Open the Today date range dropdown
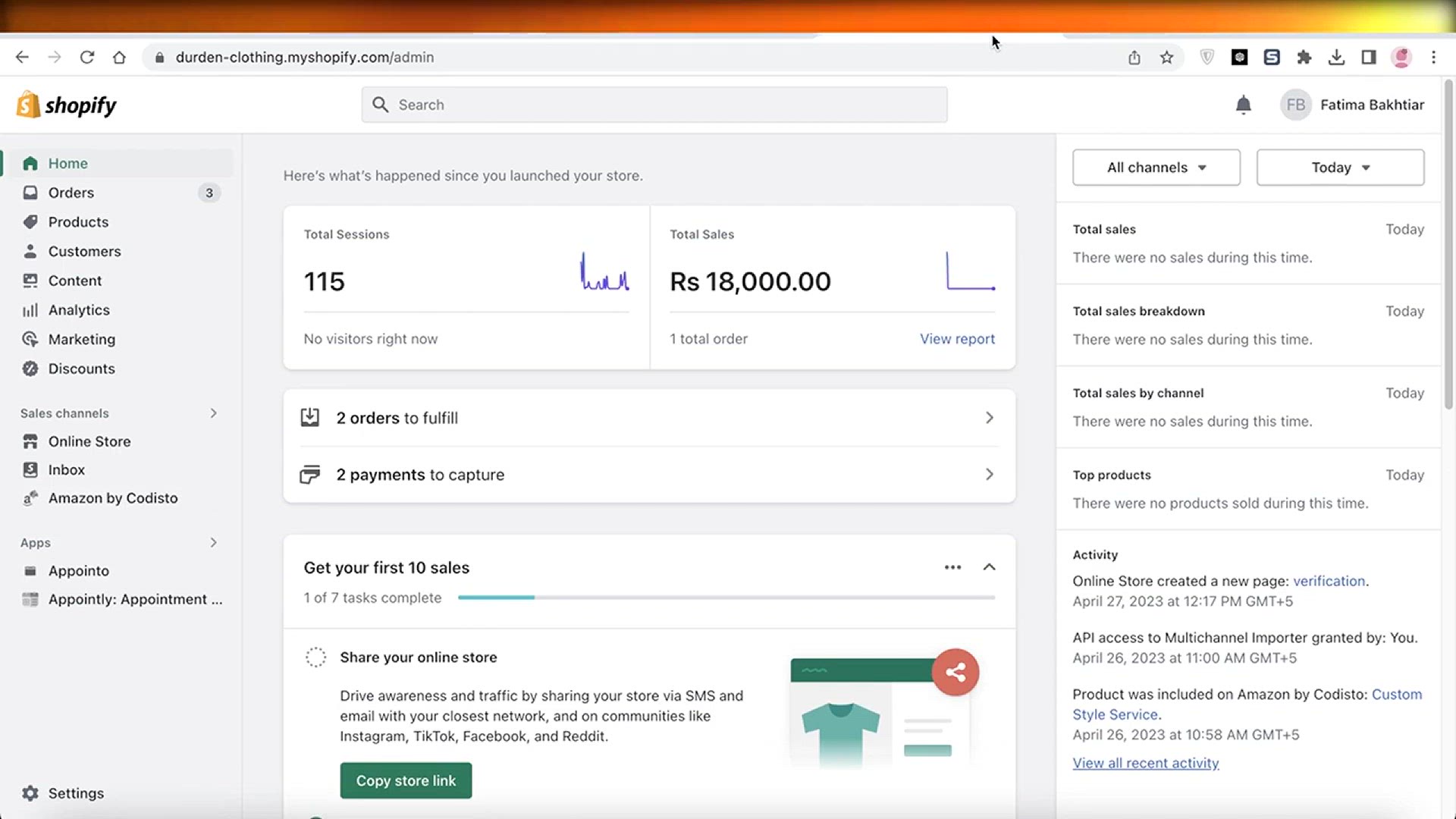 tap(1340, 168)
